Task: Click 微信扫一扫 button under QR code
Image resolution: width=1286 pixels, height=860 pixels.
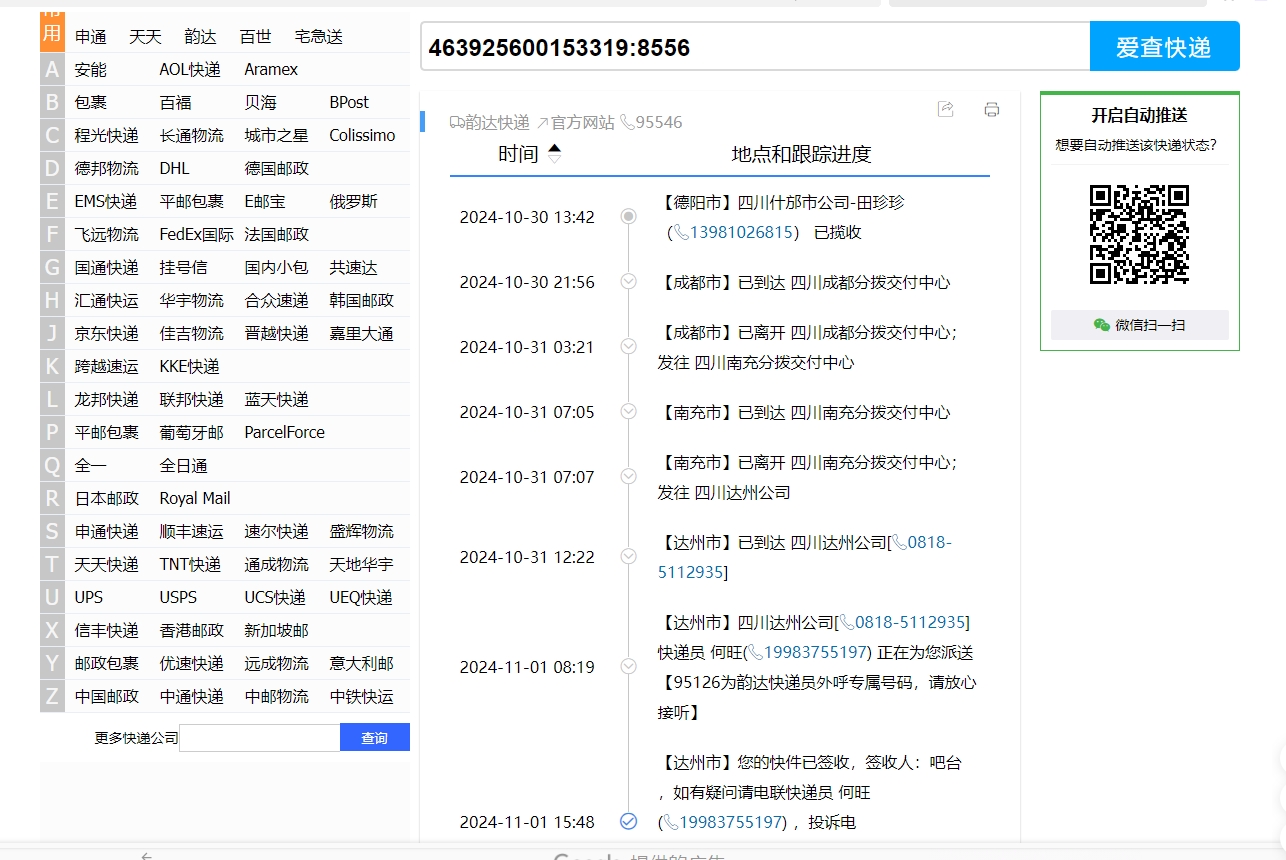Action: coord(1139,325)
